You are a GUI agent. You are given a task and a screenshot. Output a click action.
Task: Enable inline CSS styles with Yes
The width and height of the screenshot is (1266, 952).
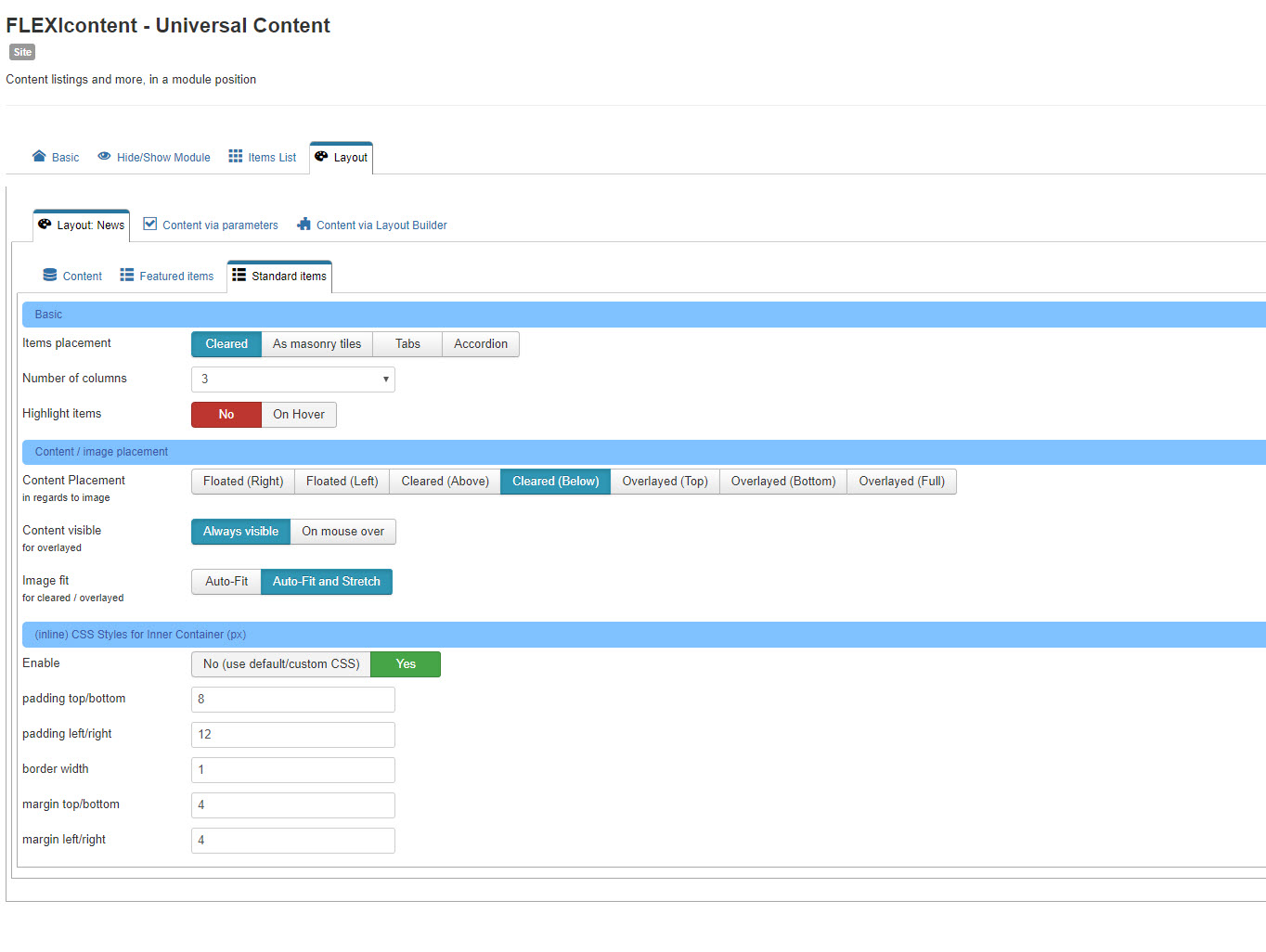406,664
